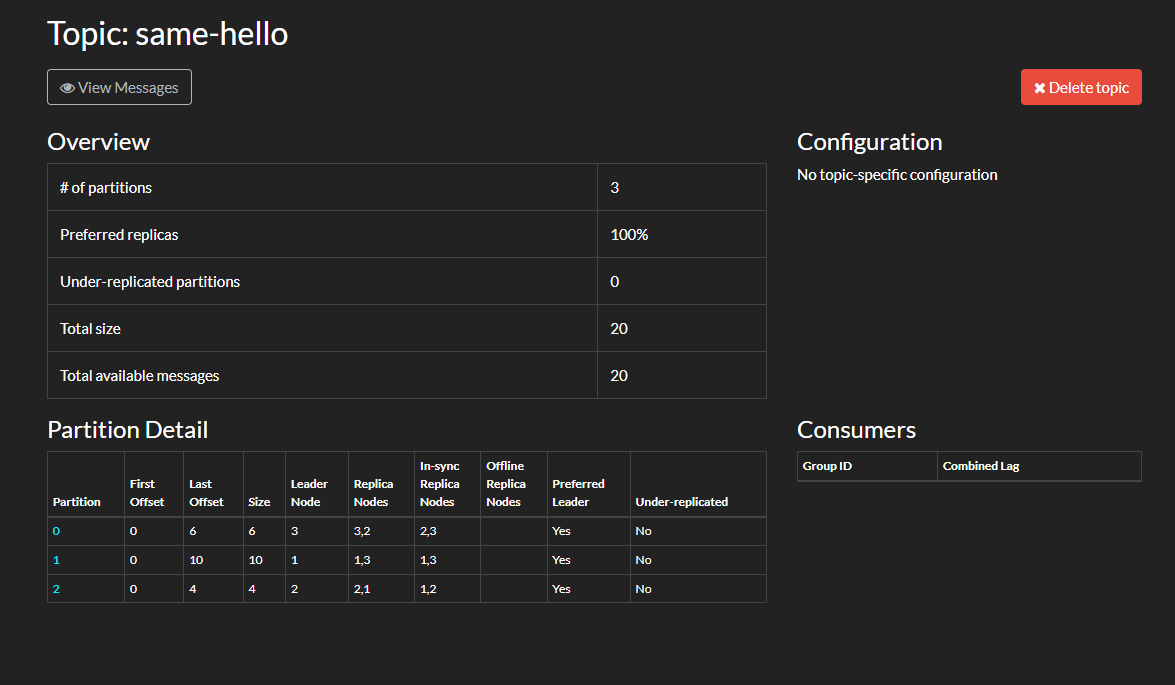
Task: Click the Leader Node column header
Action: 309,492
